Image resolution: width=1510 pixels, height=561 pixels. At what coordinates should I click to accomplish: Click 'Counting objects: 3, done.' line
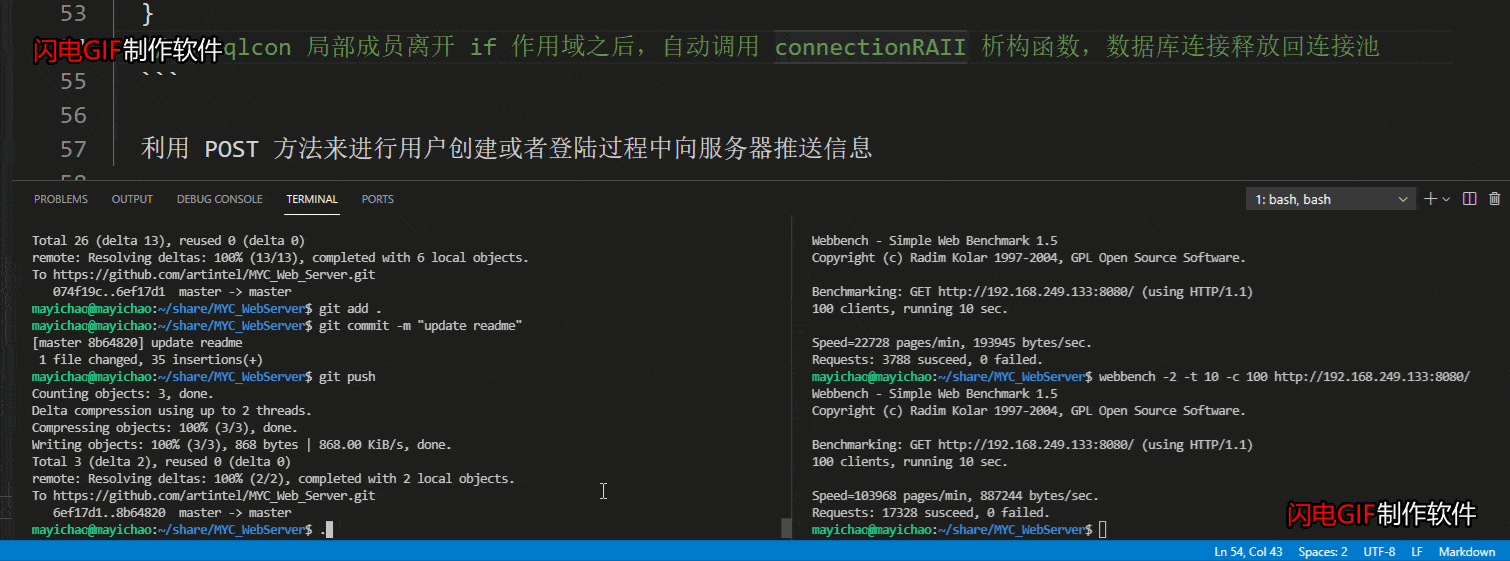pyautogui.click(x=122, y=394)
